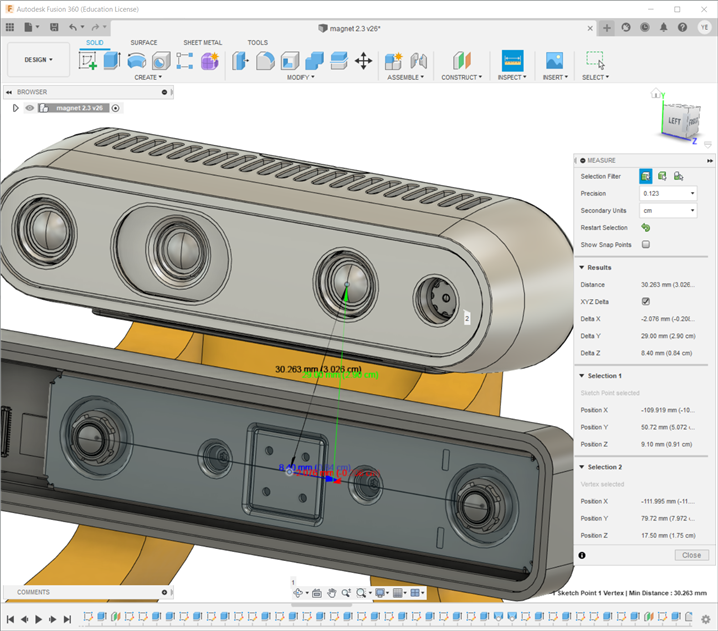Switch to the Sheet Metal tab
The width and height of the screenshot is (718, 631).
[x=203, y=43]
